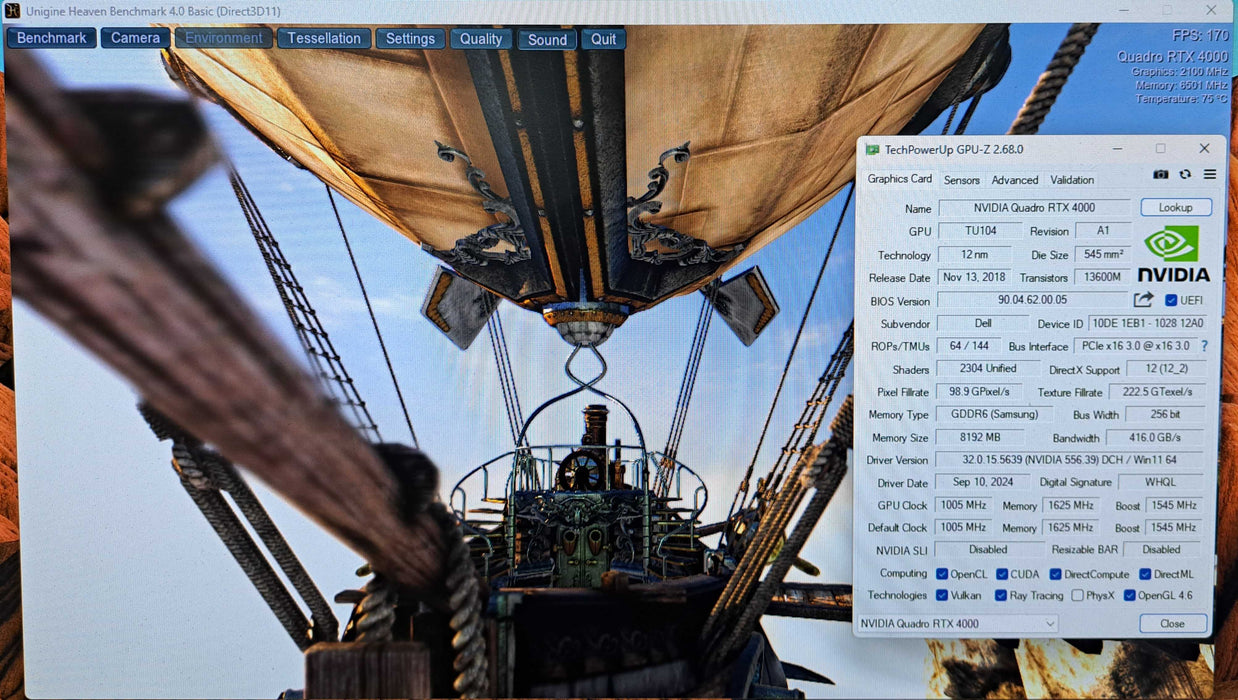1238x700 pixels.
Task: Click the Driver Version field value
Action: point(1069,460)
